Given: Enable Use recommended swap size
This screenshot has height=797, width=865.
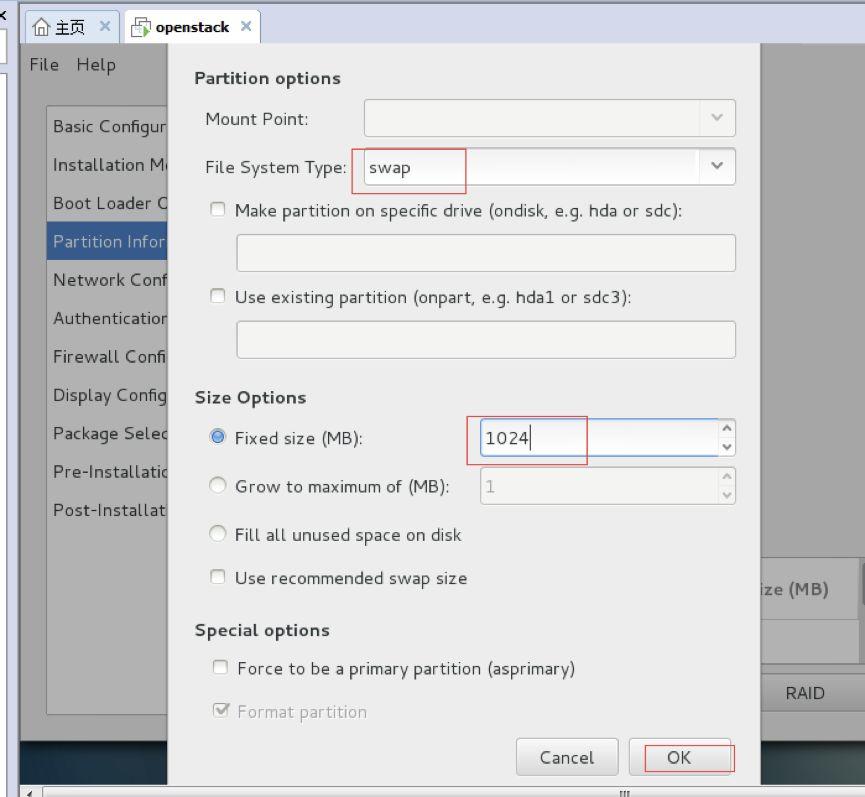Looking at the screenshot, I should [x=218, y=577].
